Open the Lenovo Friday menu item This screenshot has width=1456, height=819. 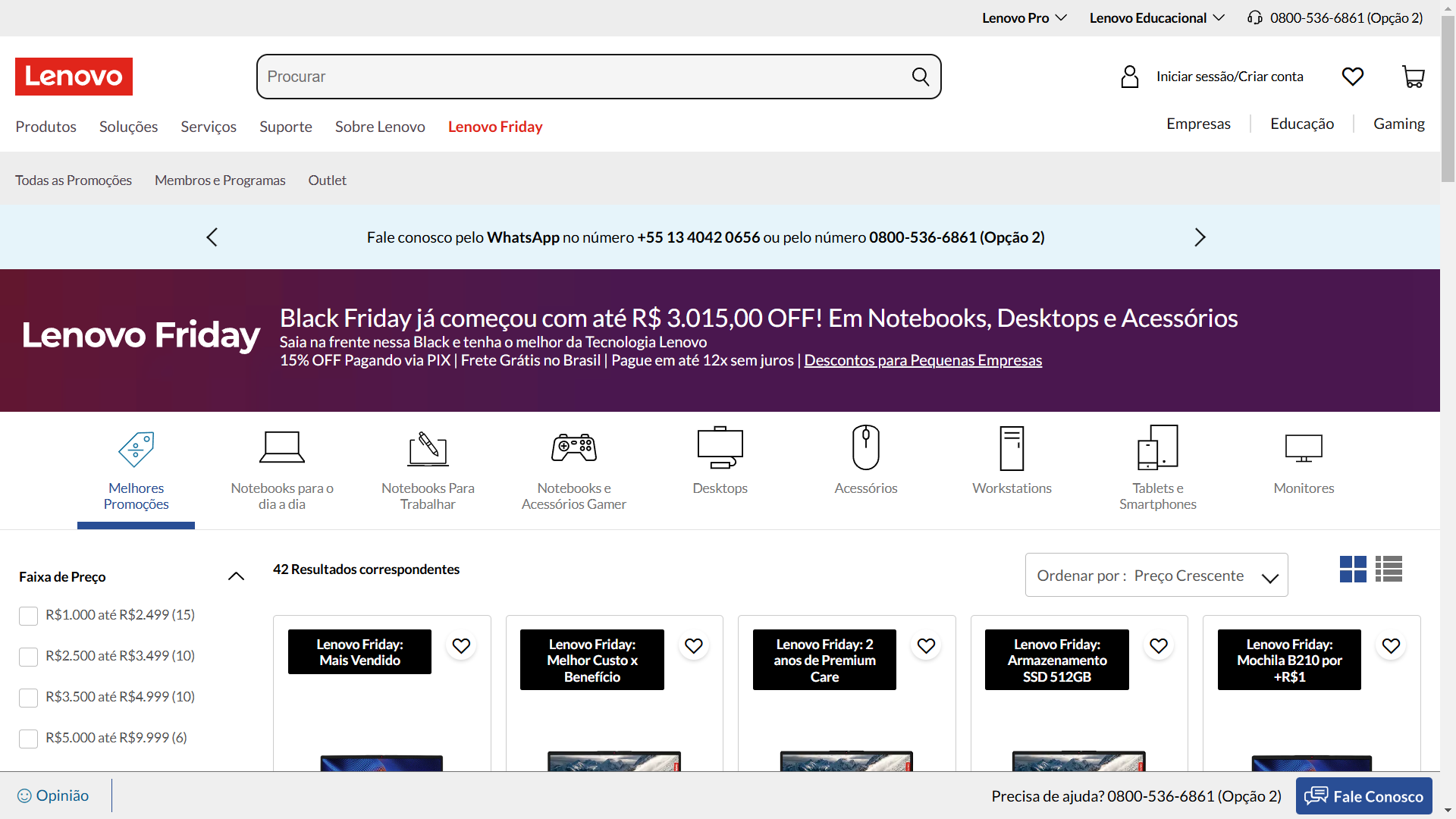pyautogui.click(x=495, y=127)
